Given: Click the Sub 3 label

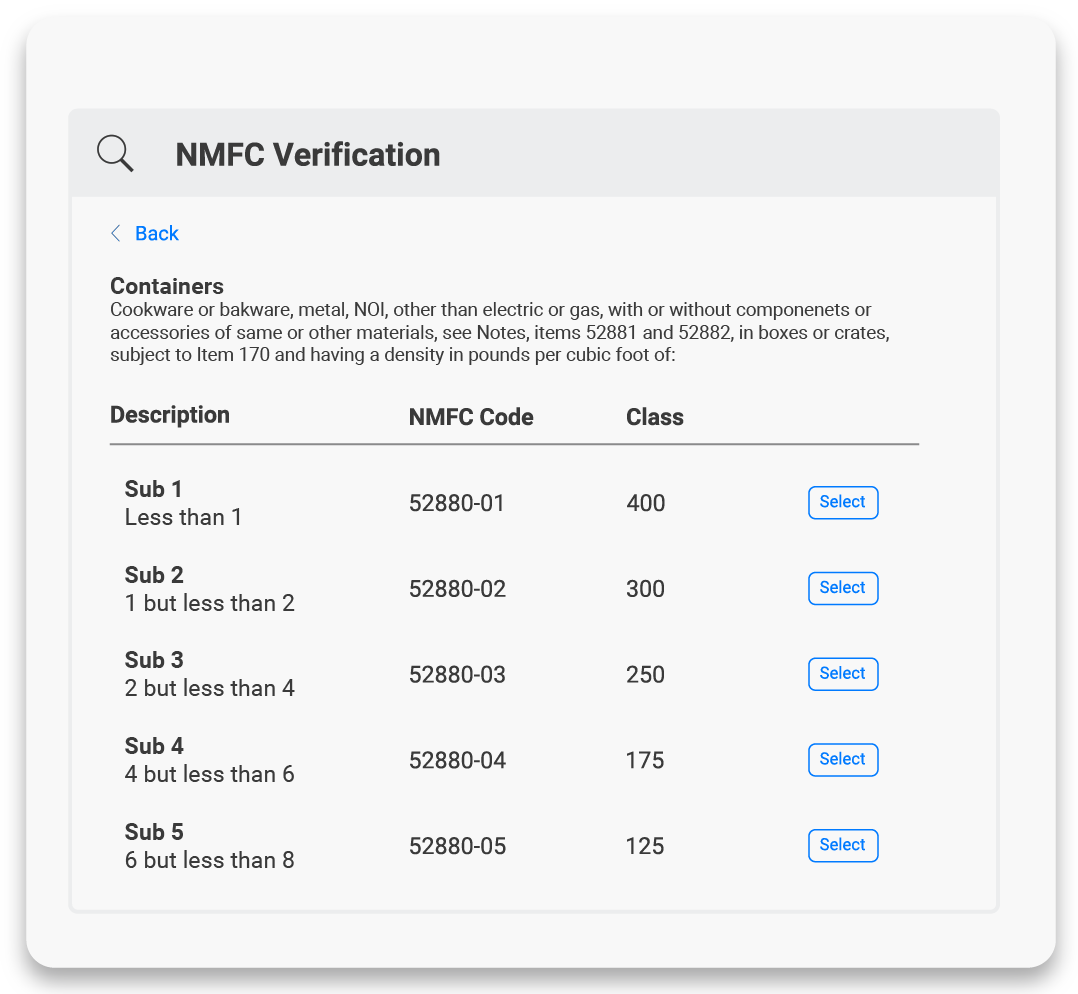Looking at the screenshot, I should pos(154,660).
